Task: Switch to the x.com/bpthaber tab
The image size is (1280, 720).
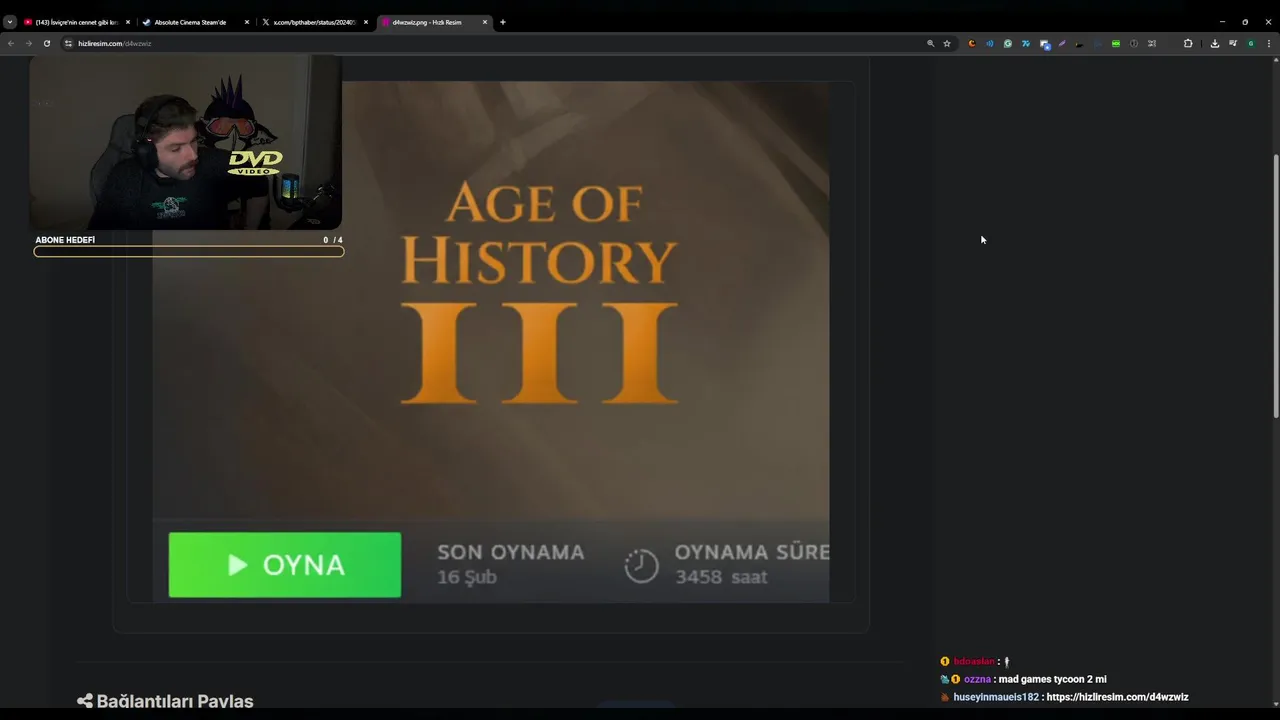Action: 314,22
